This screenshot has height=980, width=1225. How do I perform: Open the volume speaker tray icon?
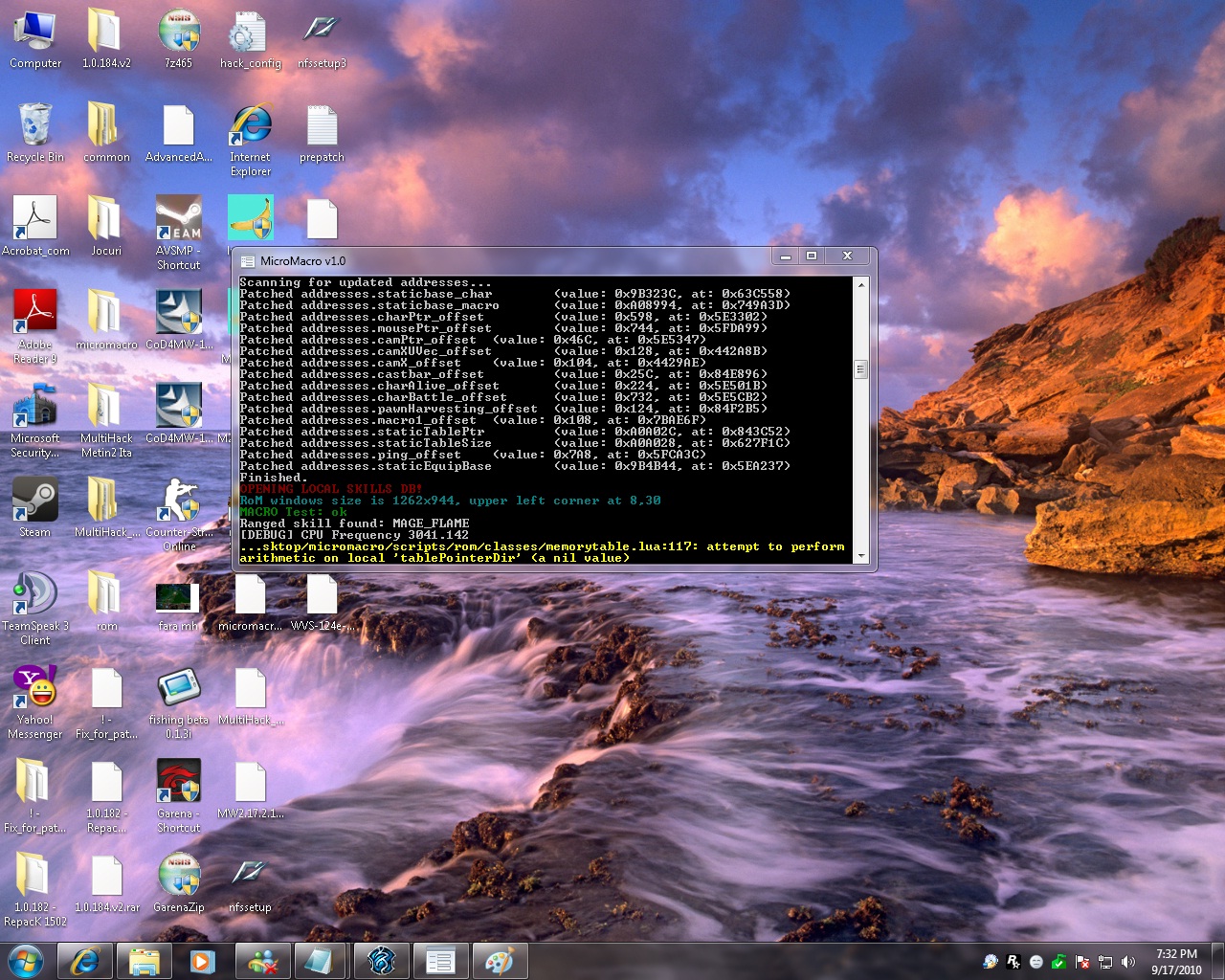[1128, 962]
